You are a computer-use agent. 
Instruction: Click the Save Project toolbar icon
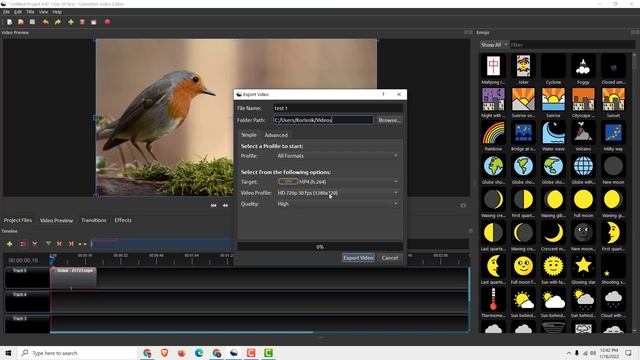tap(32, 22)
